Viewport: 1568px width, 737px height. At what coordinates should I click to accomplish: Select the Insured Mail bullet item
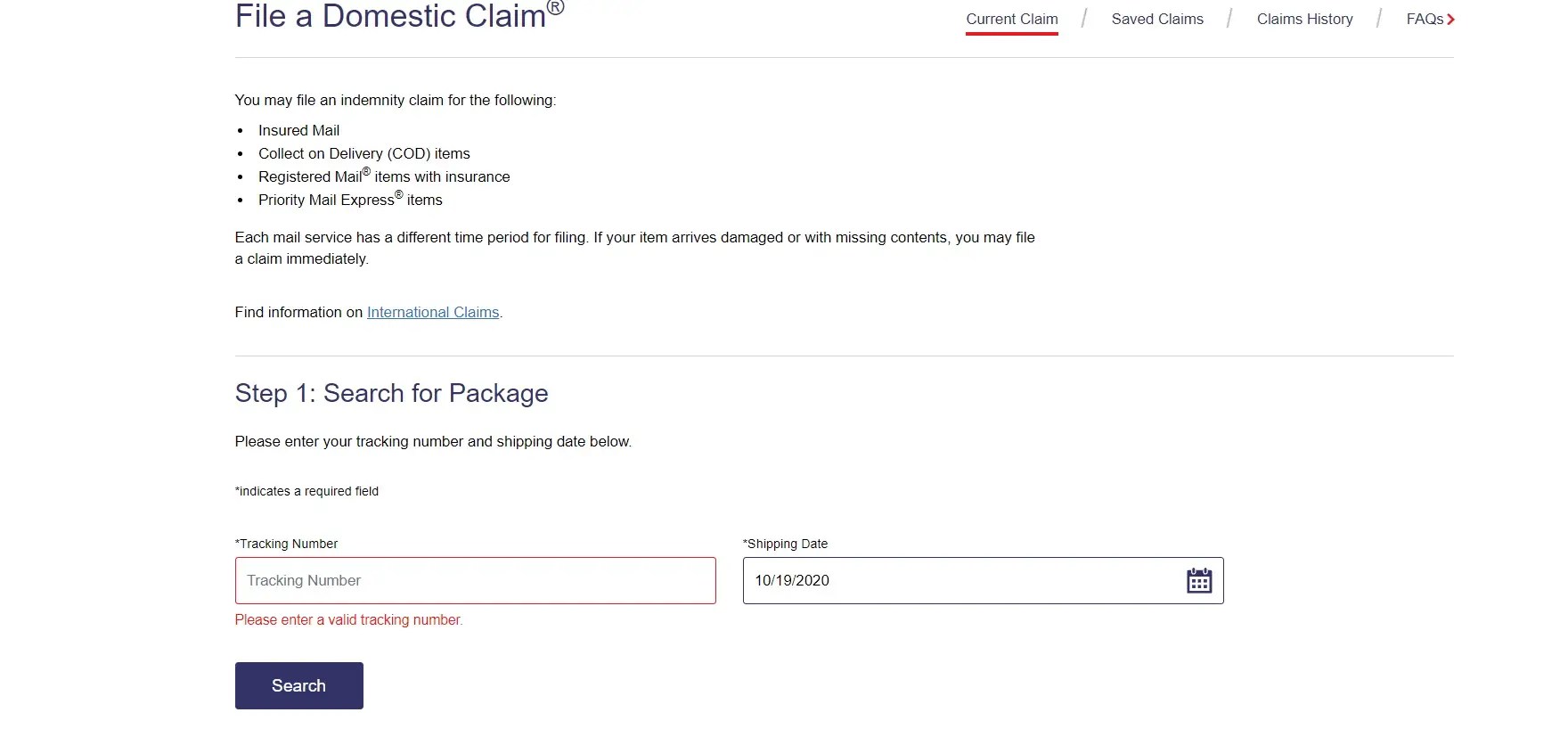pyautogui.click(x=298, y=130)
